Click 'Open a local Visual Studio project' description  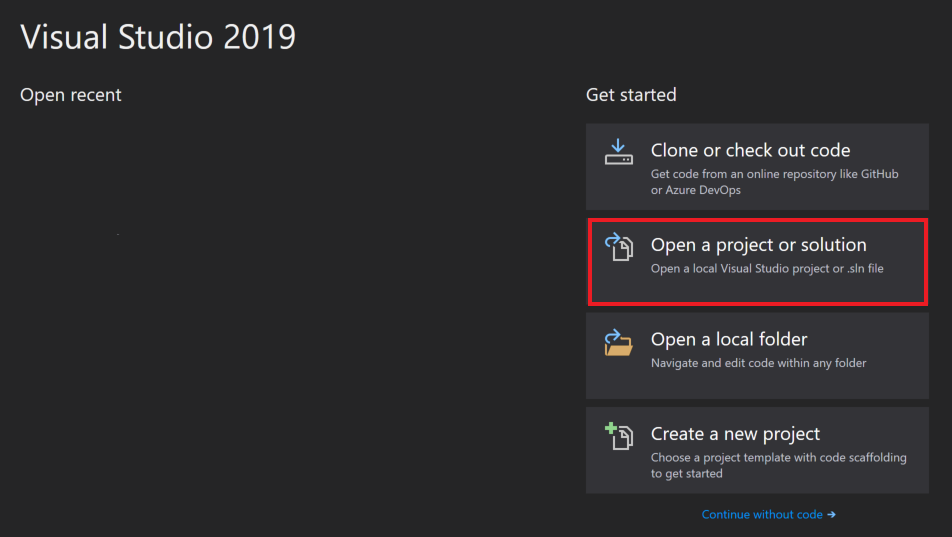tap(767, 268)
